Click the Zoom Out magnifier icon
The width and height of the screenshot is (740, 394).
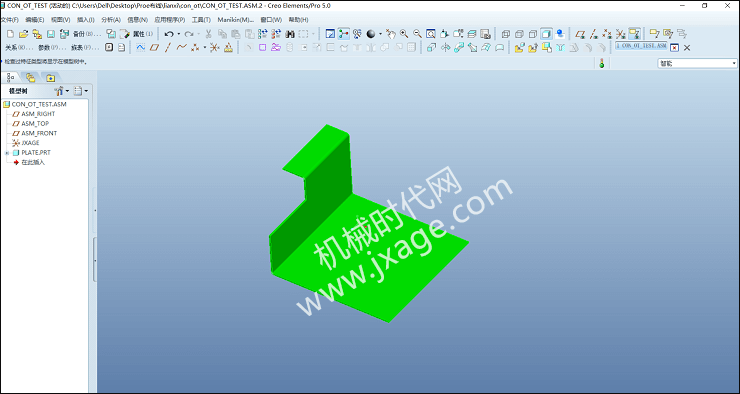coord(417,34)
